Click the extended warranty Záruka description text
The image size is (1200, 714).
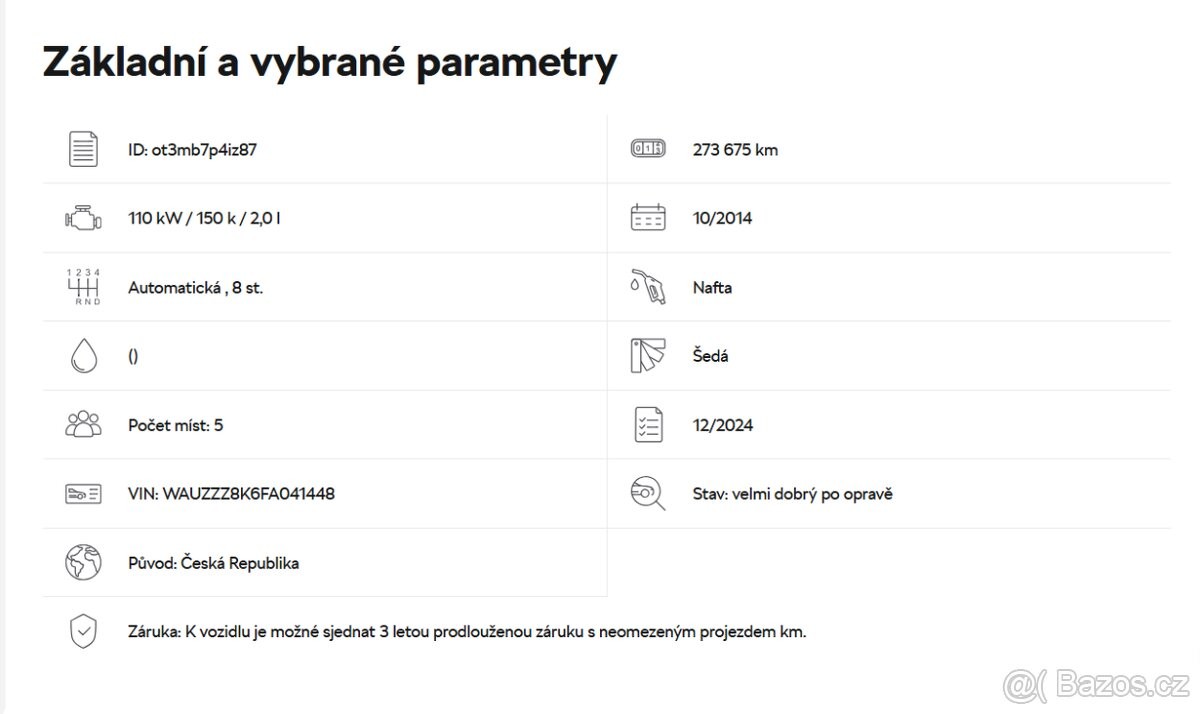click(467, 632)
